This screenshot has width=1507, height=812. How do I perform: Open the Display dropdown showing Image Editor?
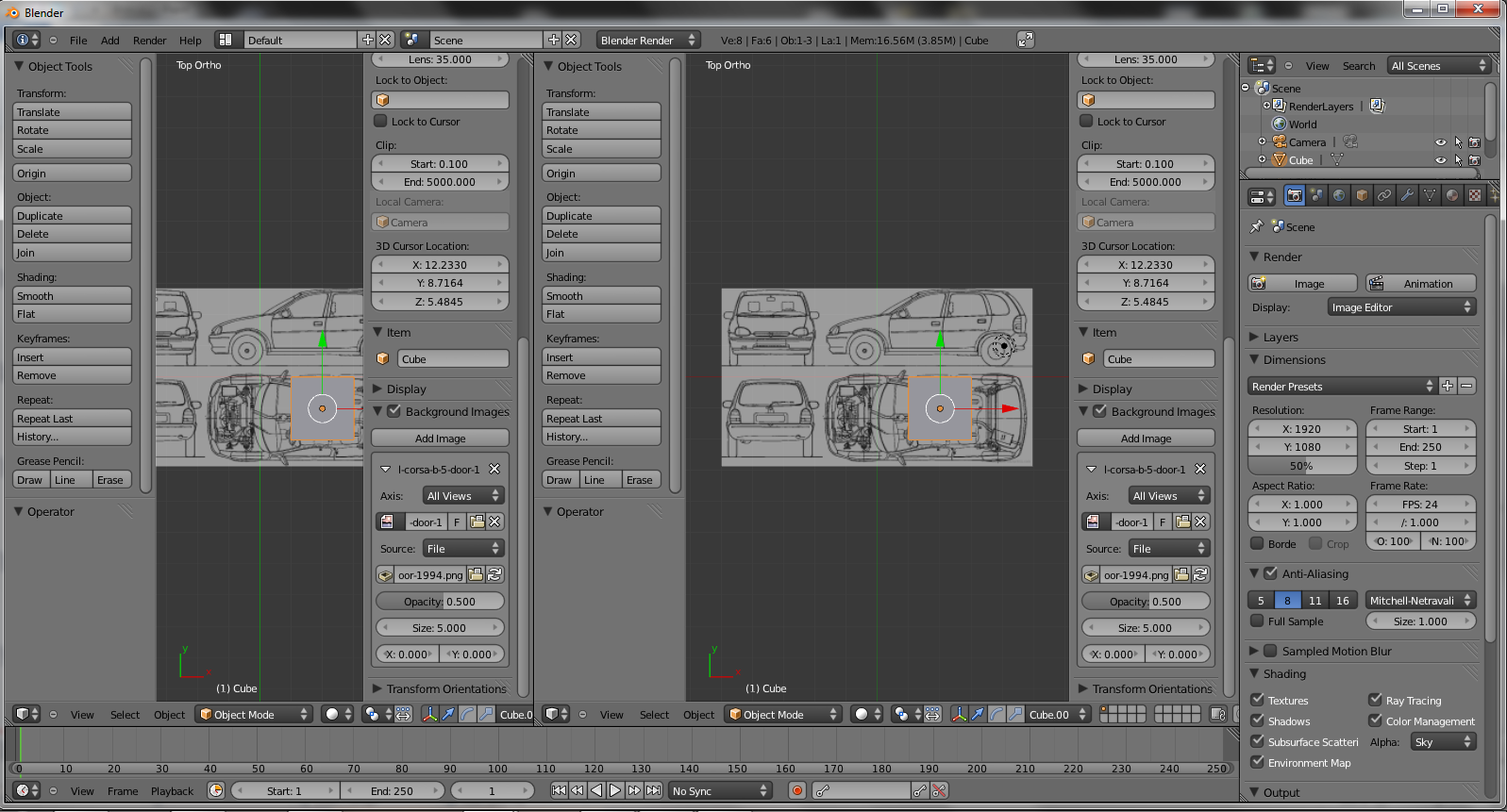click(1400, 307)
